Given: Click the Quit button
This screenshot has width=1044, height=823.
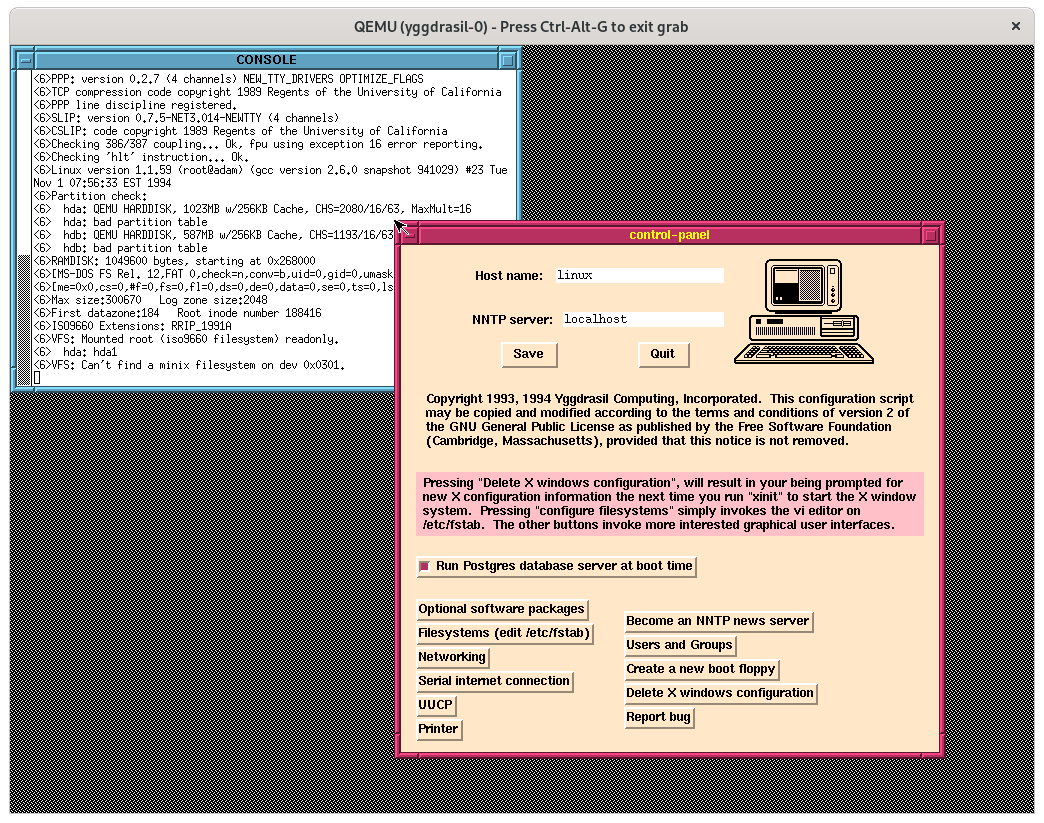Looking at the screenshot, I should [x=662, y=354].
